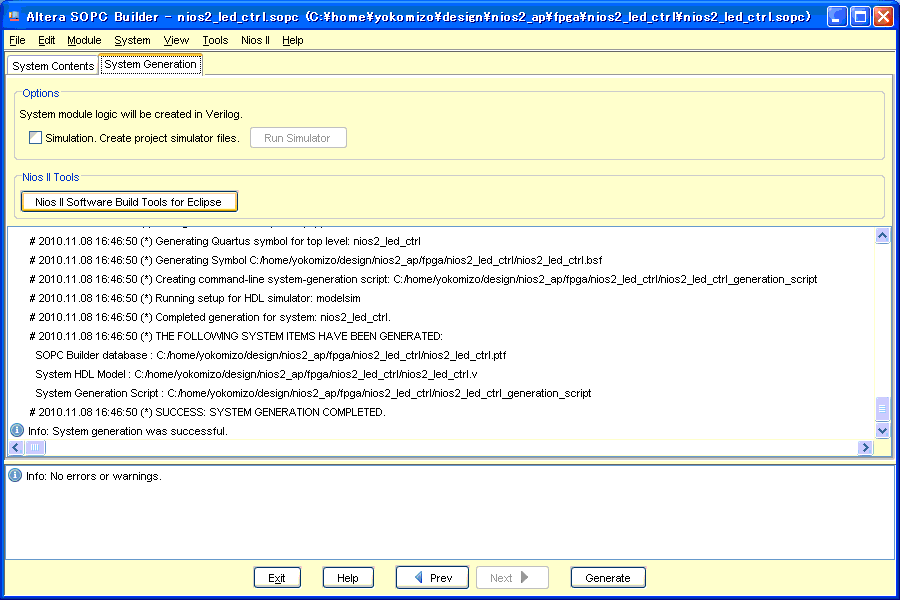This screenshot has height=600, width=900.
Task: Select 'Generating Symbol' nios2_led_ctrl.bsf log line
Action: (315, 260)
